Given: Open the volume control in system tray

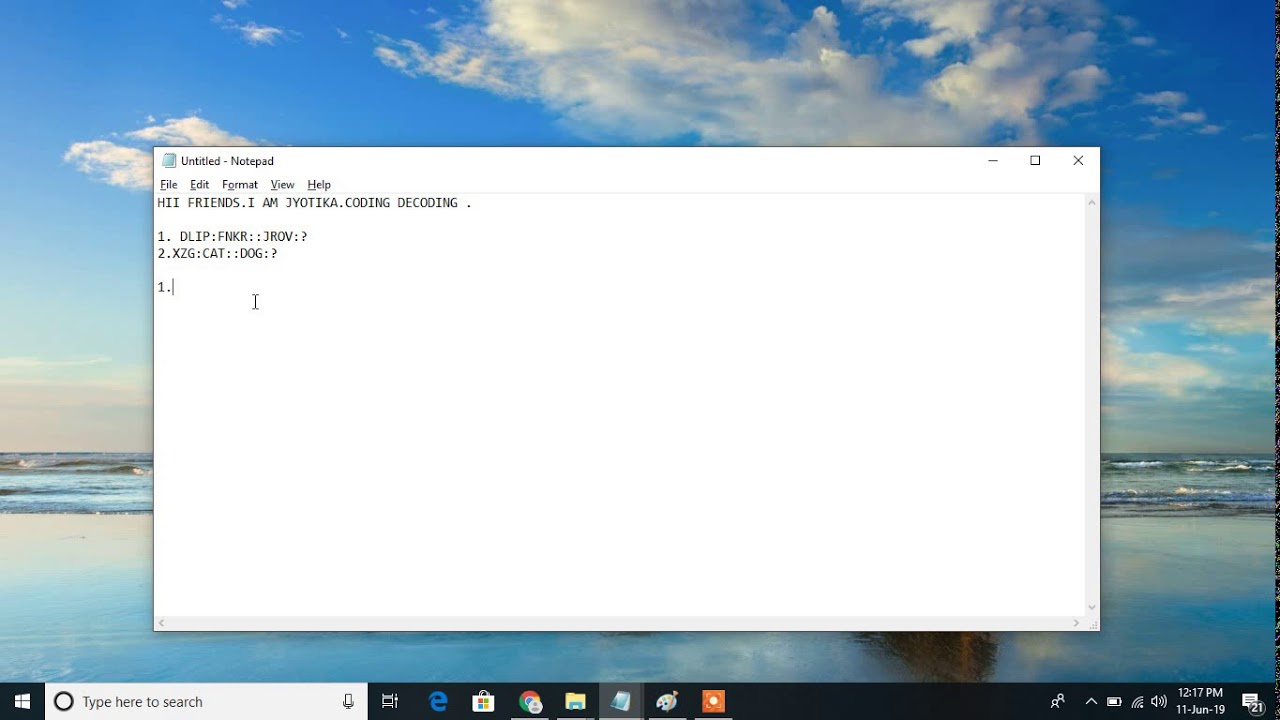Looking at the screenshot, I should 1159,702.
